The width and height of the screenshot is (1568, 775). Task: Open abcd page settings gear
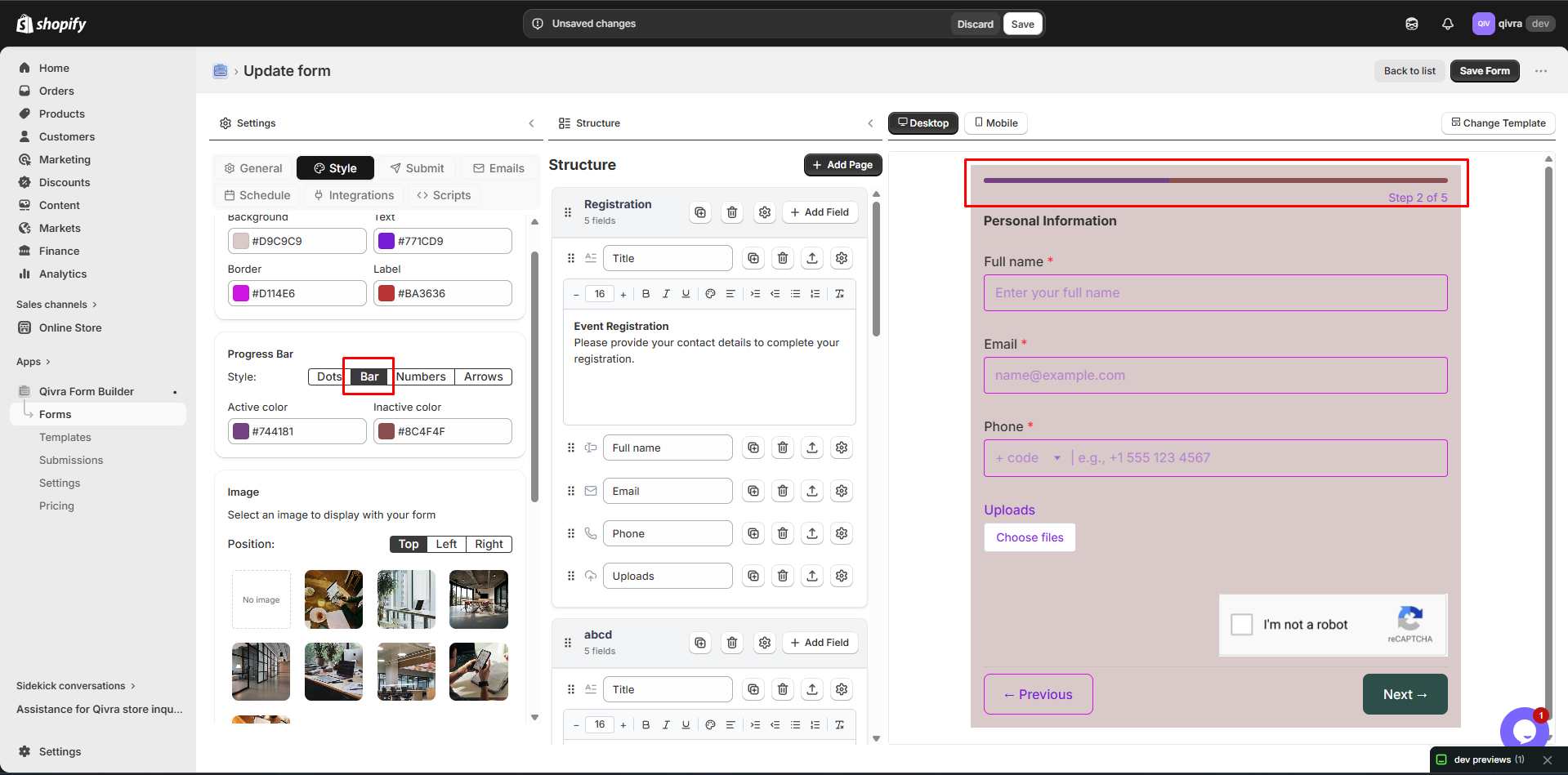click(x=765, y=643)
